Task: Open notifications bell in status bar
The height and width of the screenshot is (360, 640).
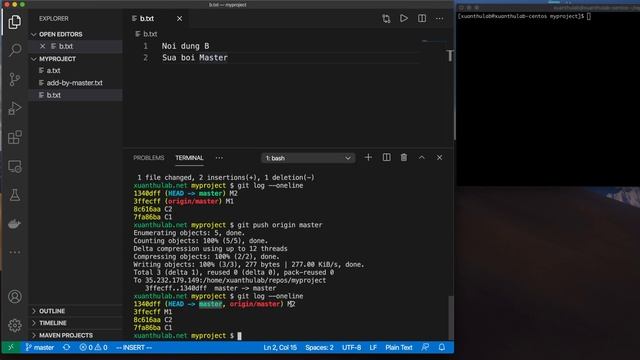Action: [442, 347]
